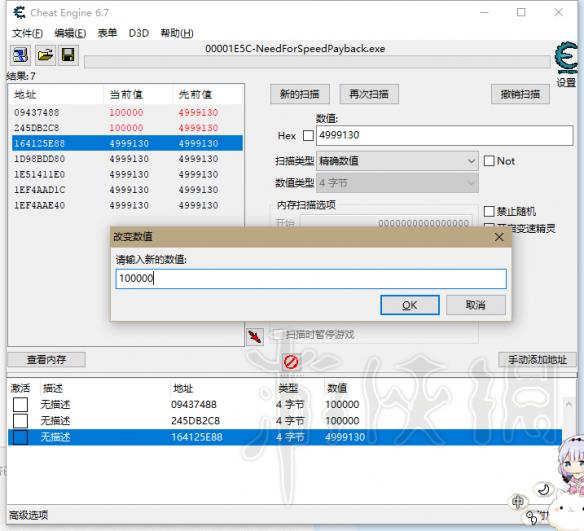Image resolution: width=584 pixels, height=531 pixels.
Task: Activate checkbox for address 245DB2C8
Action: 20,421
